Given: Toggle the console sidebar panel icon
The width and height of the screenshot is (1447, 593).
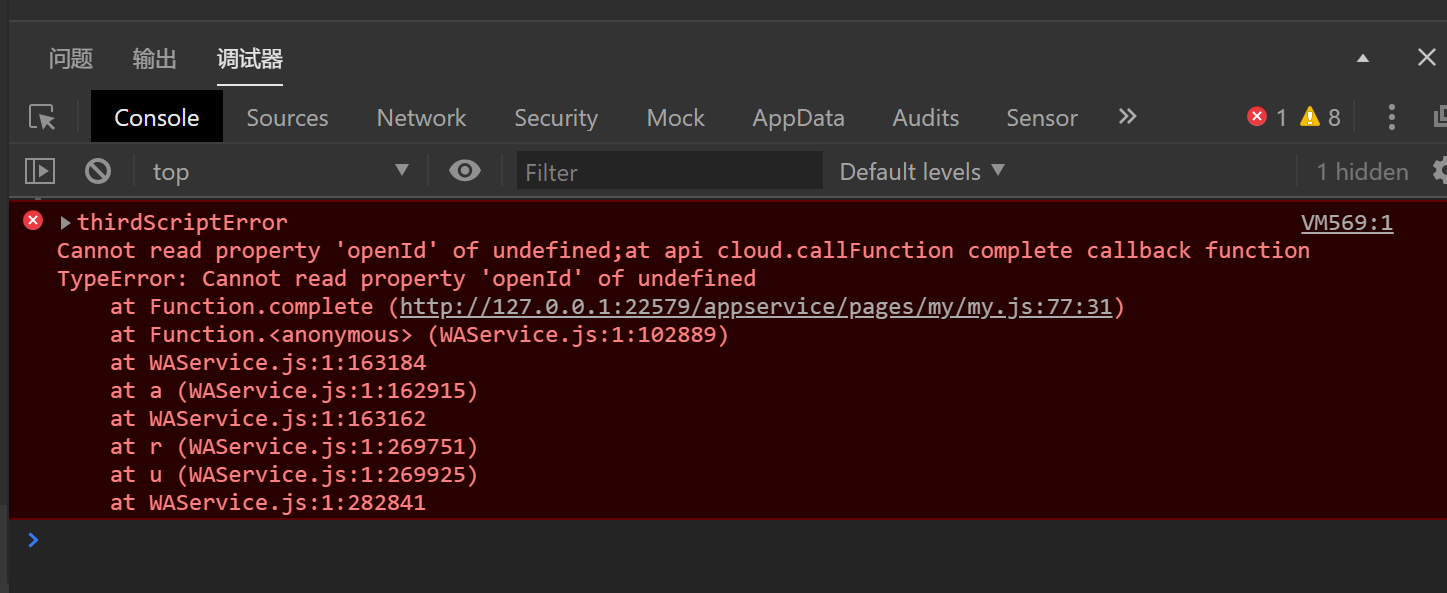Looking at the screenshot, I should pyautogui.click(x=40, y=171).
